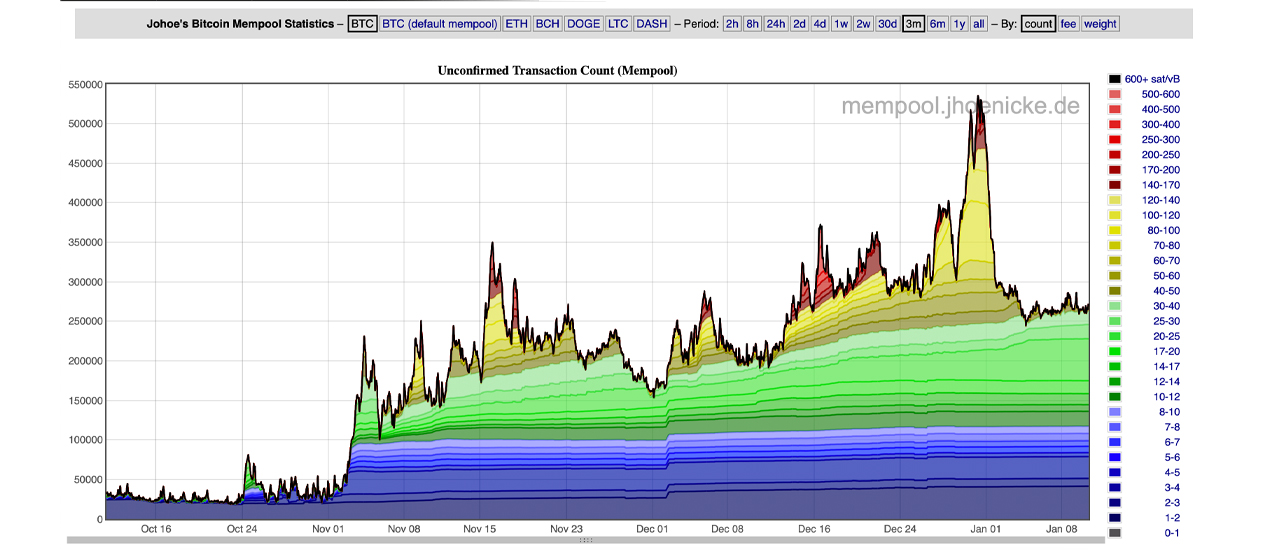1280x550 pixels.
Task: Switch to the BCH mempool
Action: click(547, 24)
